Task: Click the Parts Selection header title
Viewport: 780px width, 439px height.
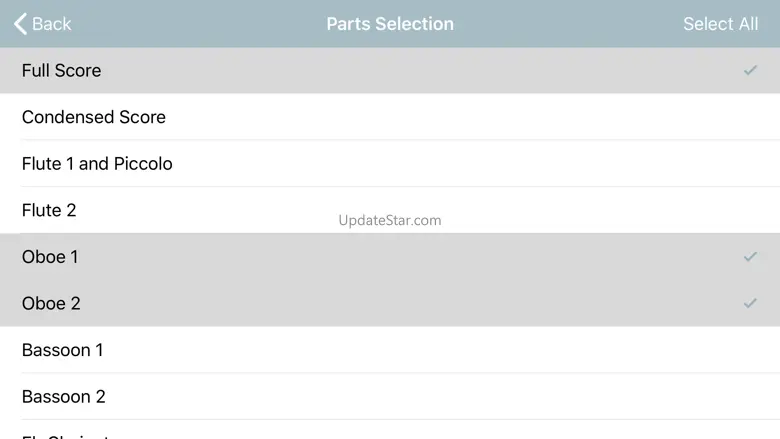Action: (x=390, y=24)
